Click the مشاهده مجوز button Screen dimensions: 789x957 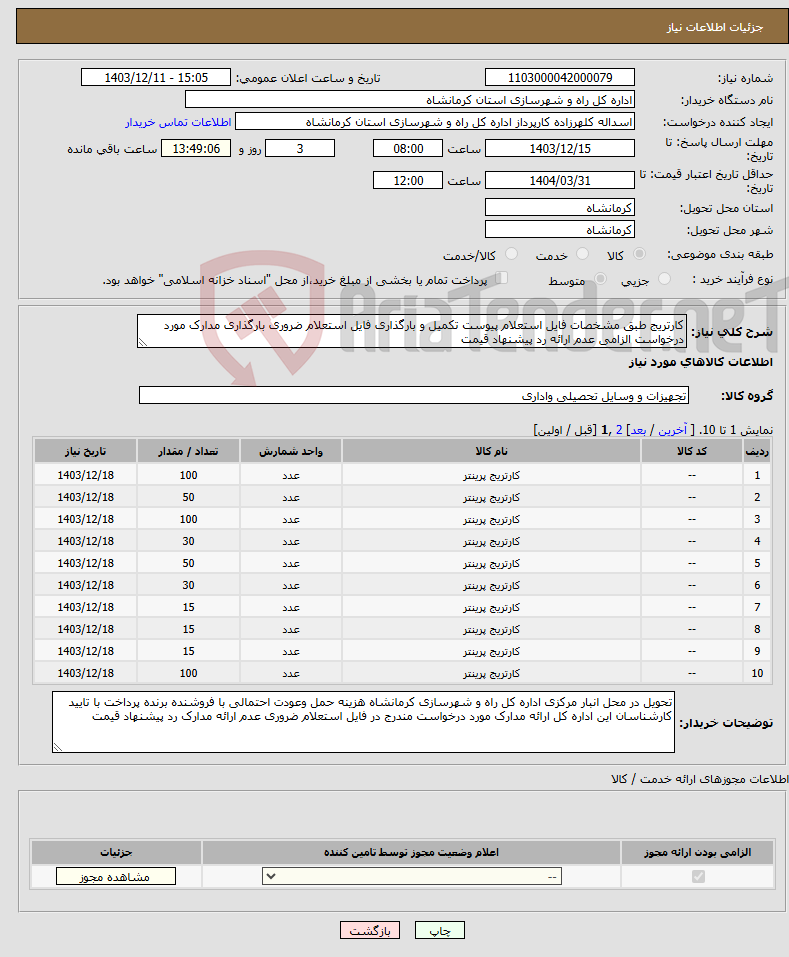(x=116, y=876)
